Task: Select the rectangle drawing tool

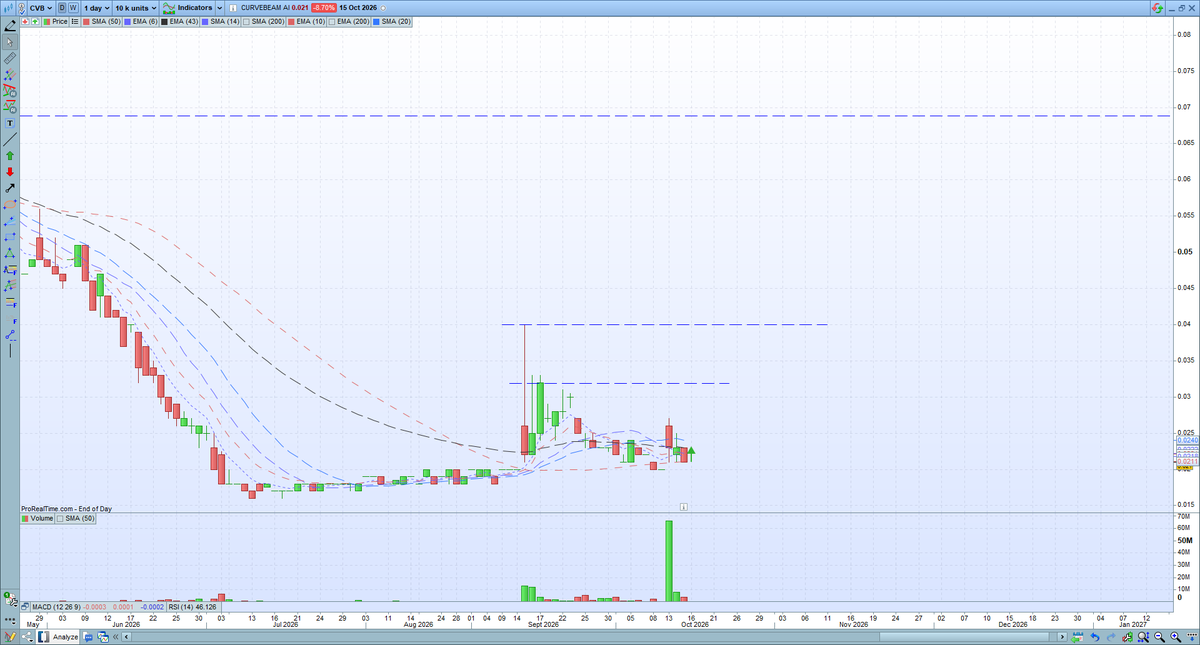Action: 11,237
